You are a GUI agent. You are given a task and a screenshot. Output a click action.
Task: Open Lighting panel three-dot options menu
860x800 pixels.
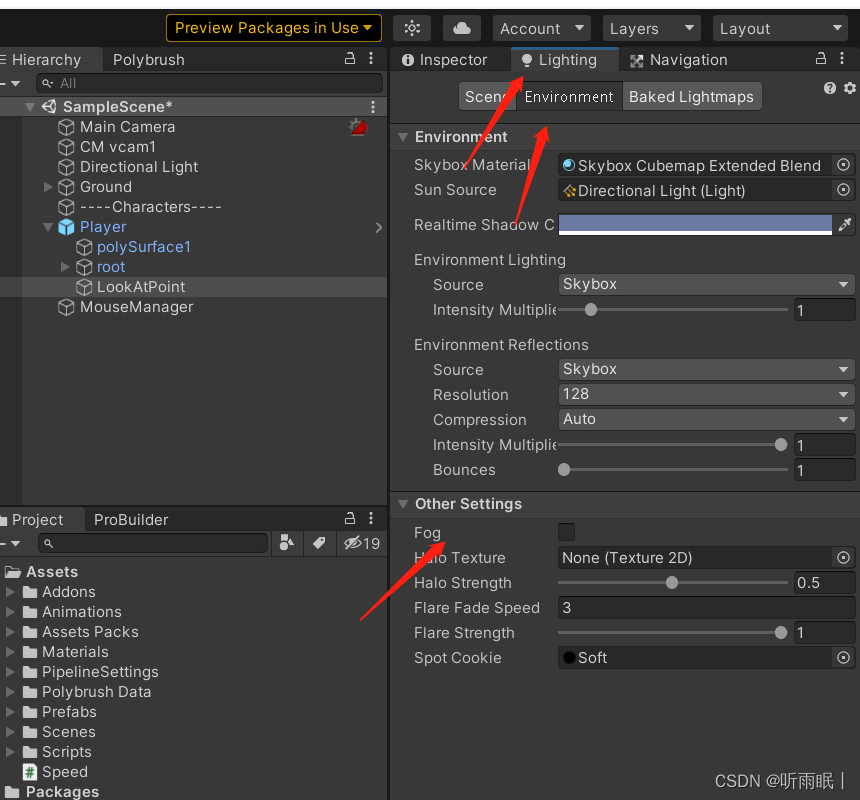pos(842,59)
